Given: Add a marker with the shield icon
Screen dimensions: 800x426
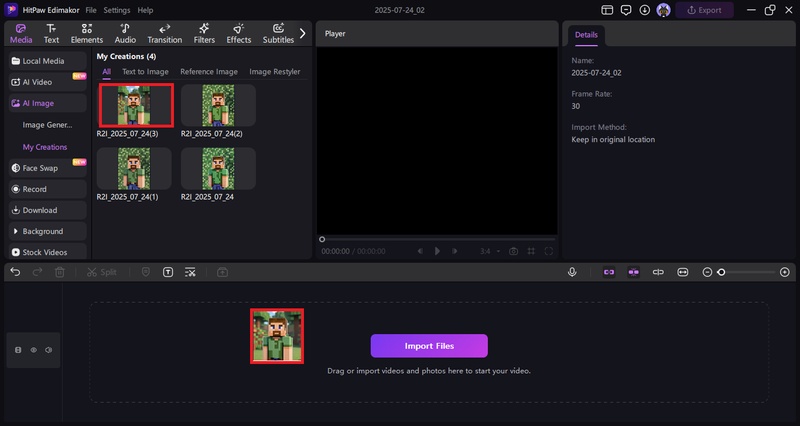Looking at the screenshot, I should 145,272.
